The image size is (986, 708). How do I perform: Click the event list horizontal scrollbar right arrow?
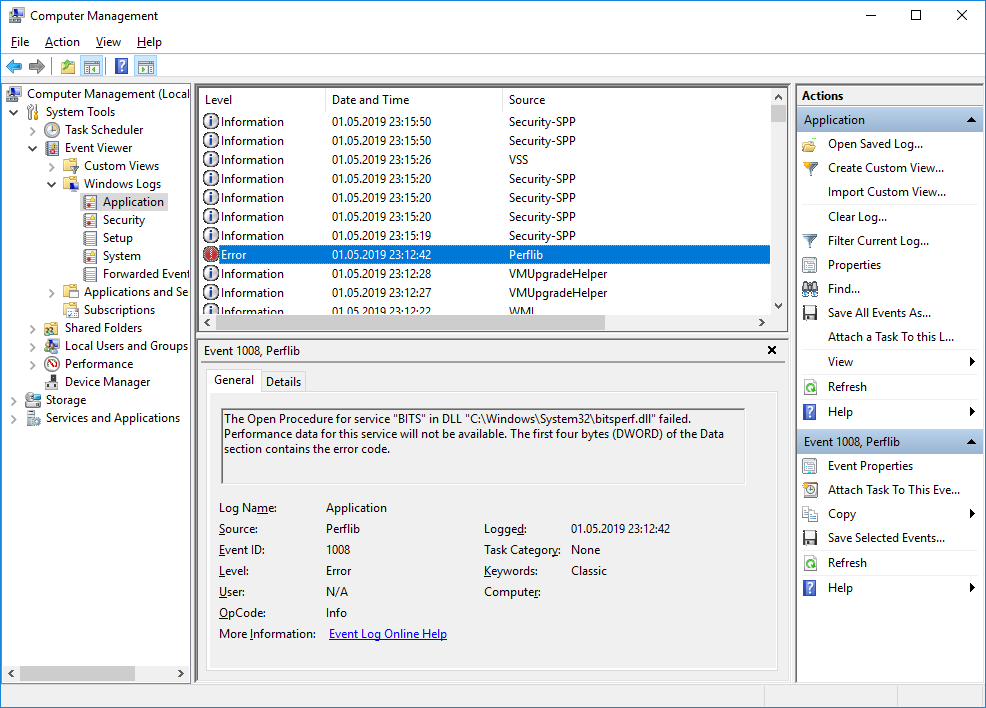point(762,323)
